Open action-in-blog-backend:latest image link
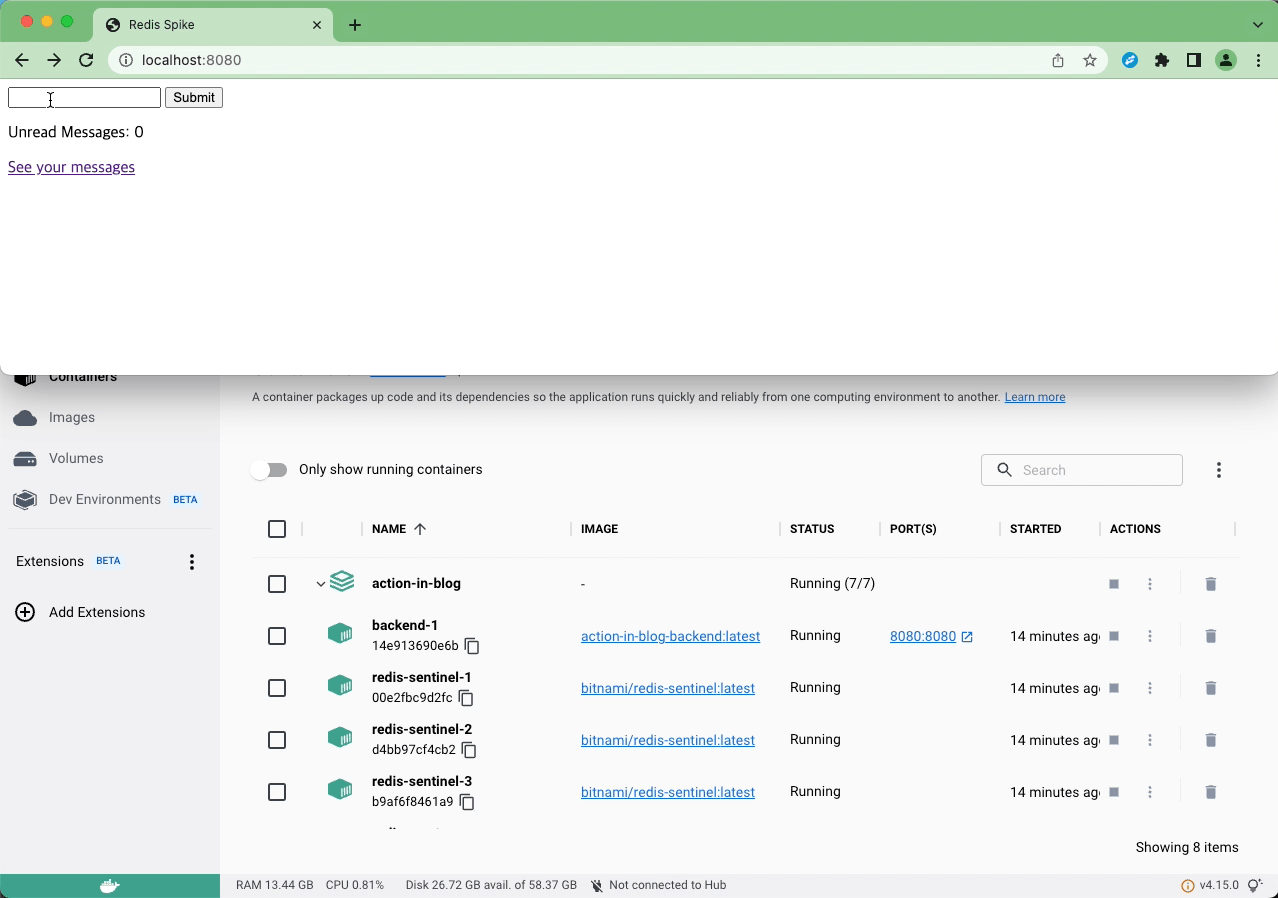The image size is (1278, 898). tap(670, 636)
